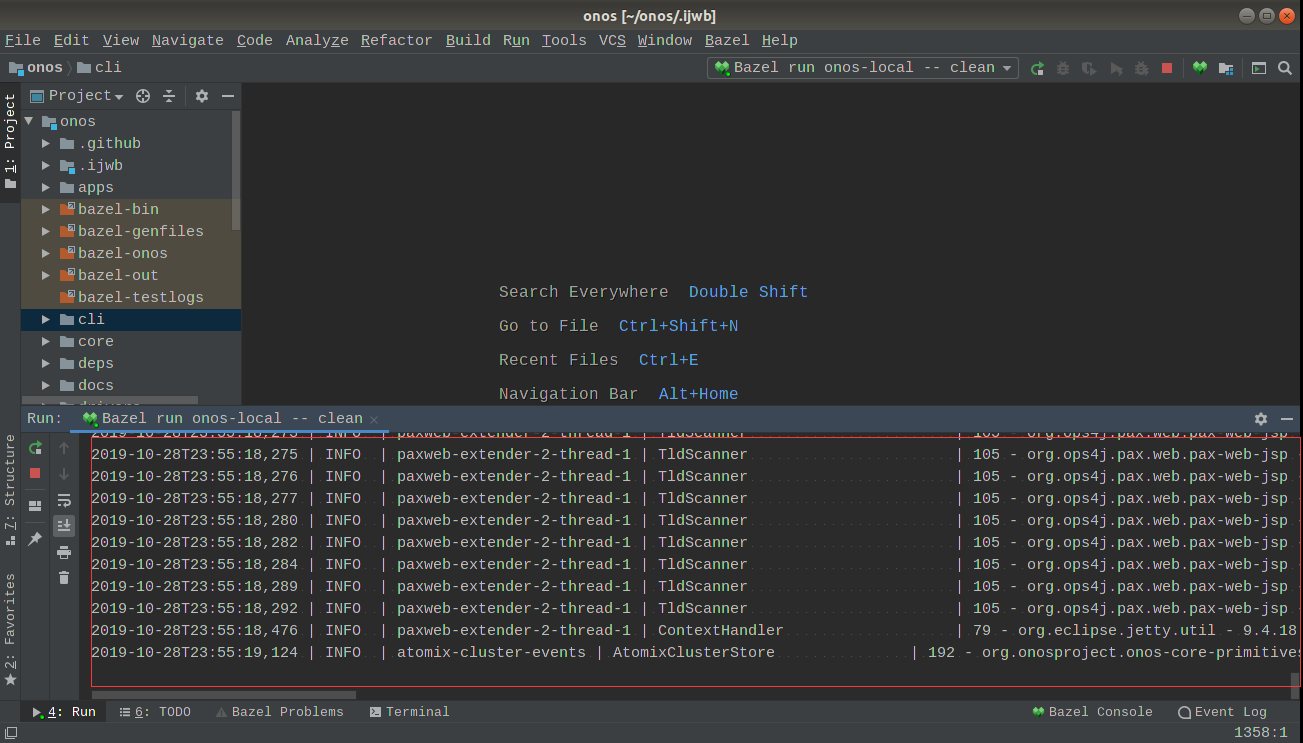Toggle scroll to end in Run console
1303x743 pixels.
pyautogui.click(x=64, y=525)
